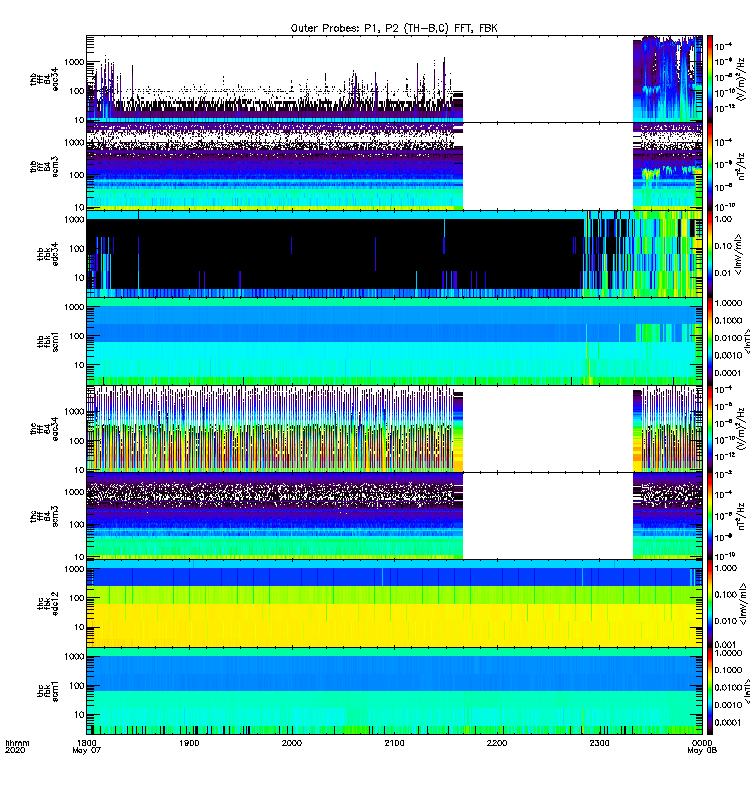Click the 100 frequency tick of thc eac34 panel

click(77, 441)
